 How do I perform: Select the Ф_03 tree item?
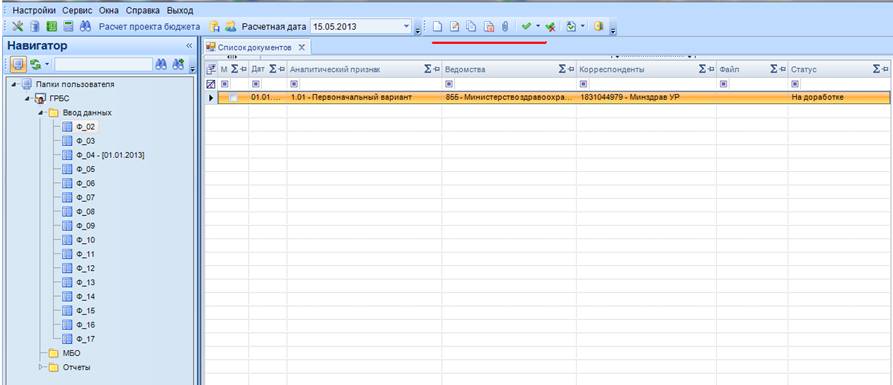click(85, 141)
